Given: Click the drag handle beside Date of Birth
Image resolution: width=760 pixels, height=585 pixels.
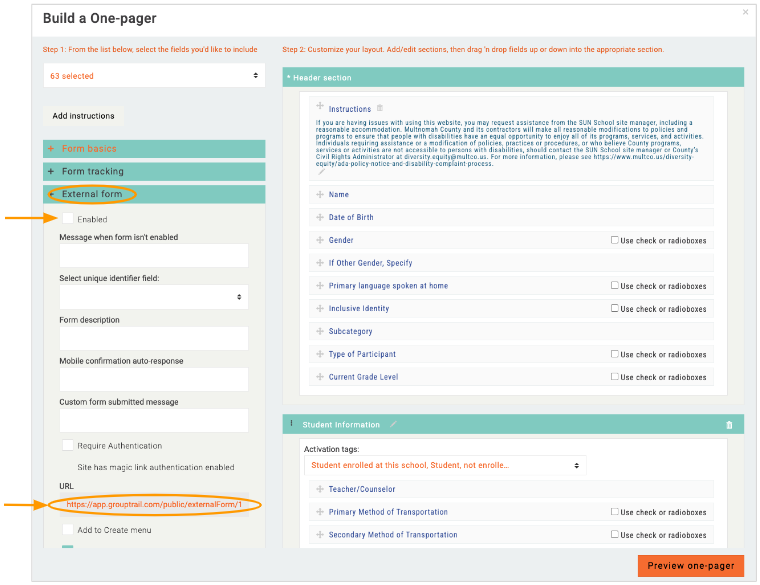Looking at the screenshot, I should coord(320,217).
